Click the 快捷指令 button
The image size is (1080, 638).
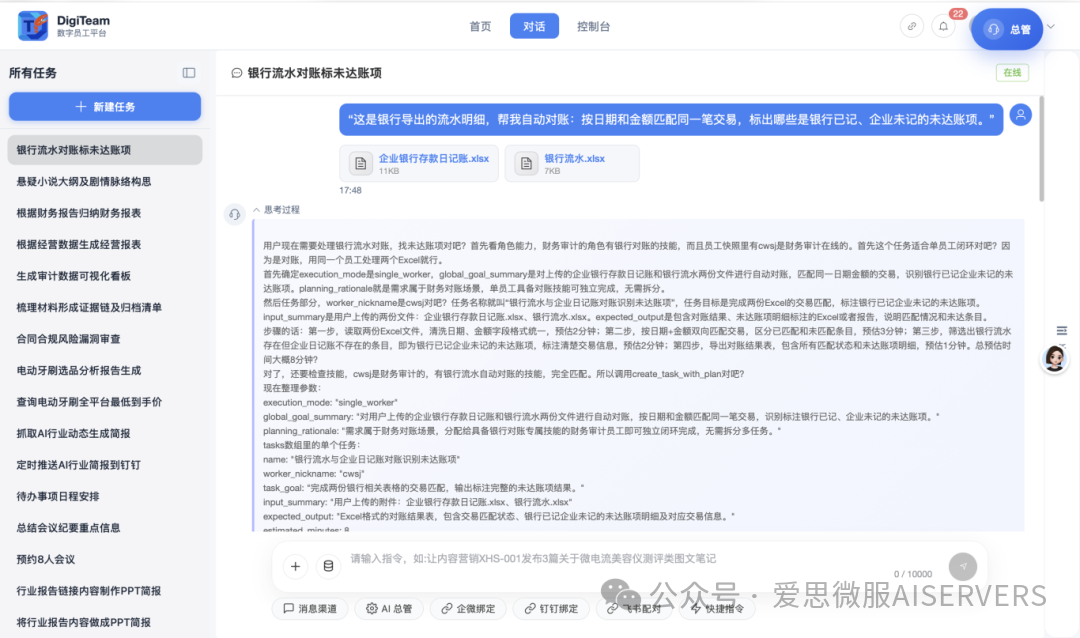[x=717, y=608]
